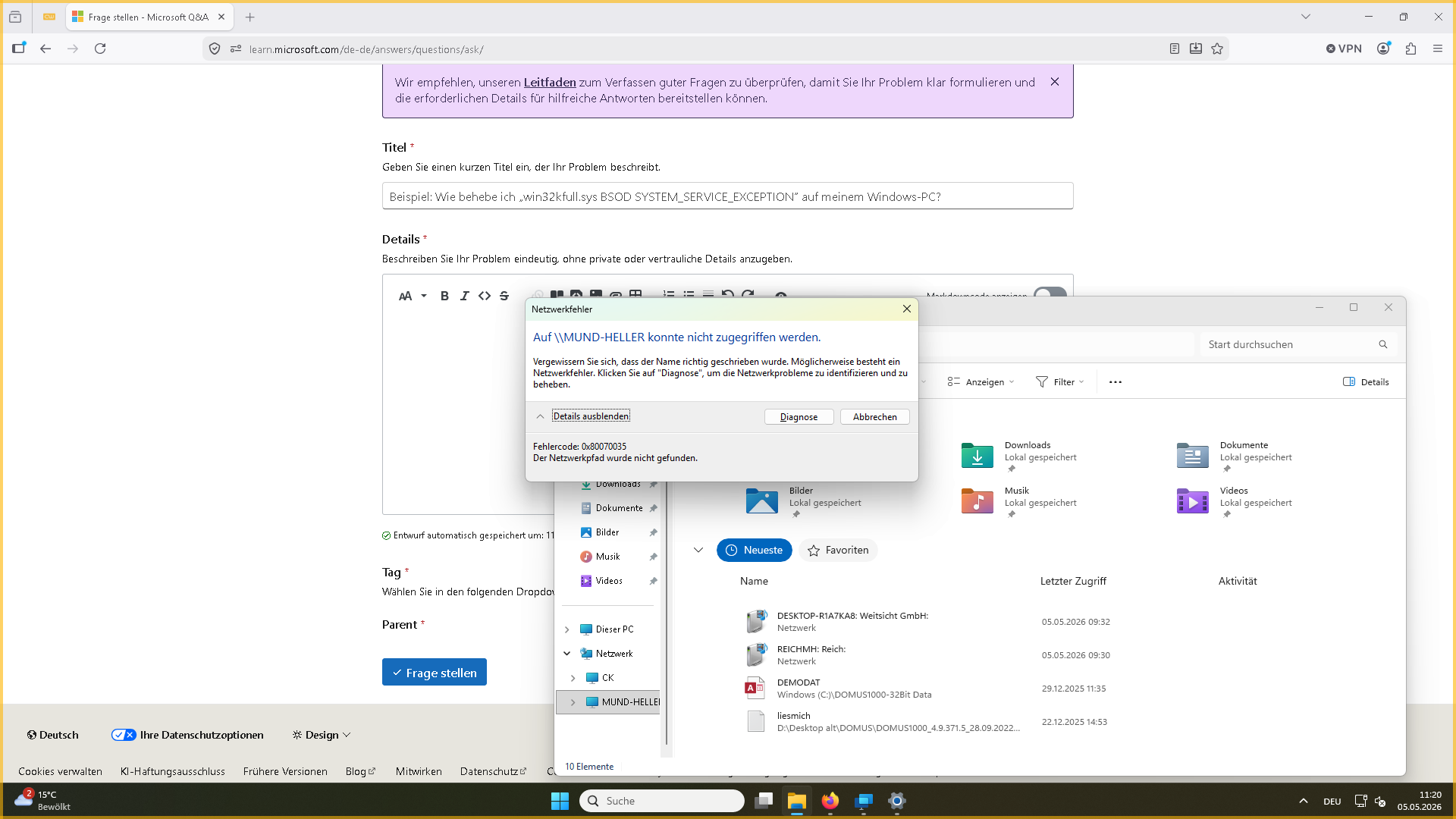Open Anzeigen dropdown in Explorer toolbar
1456x819 pixels.
pos(981,381)
